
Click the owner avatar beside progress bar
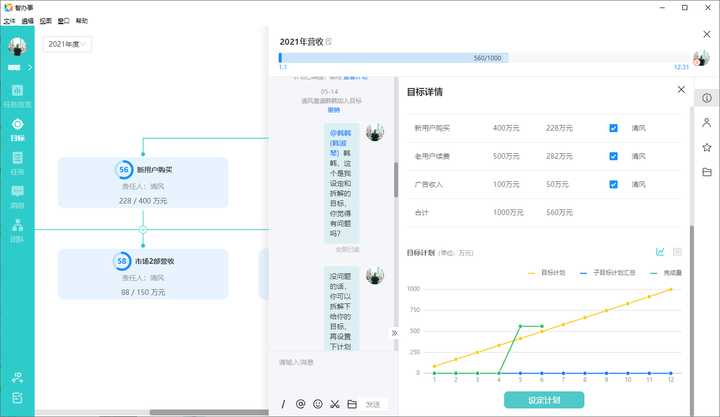701,59
